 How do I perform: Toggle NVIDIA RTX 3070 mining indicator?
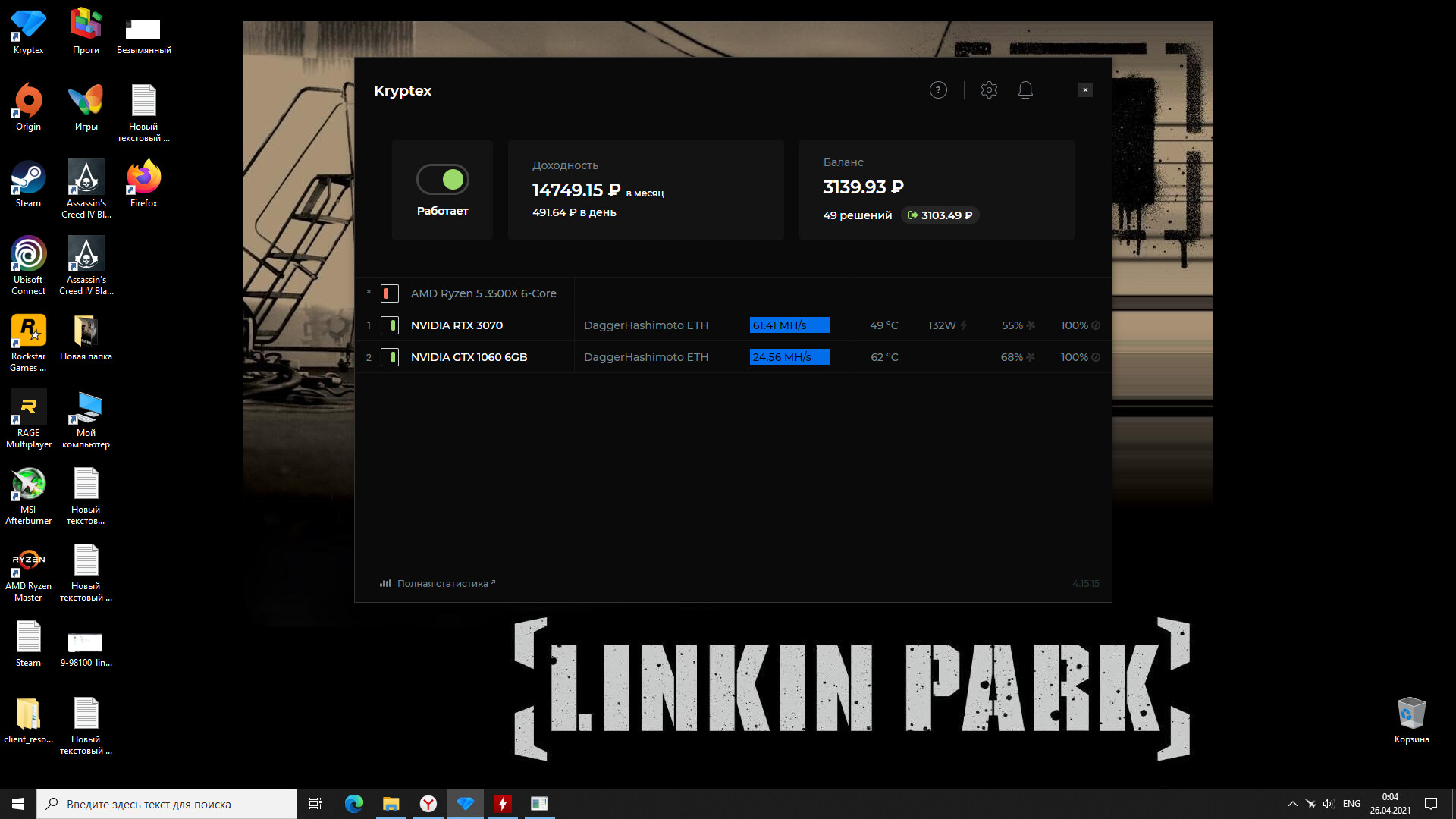[x=389, y=325]
